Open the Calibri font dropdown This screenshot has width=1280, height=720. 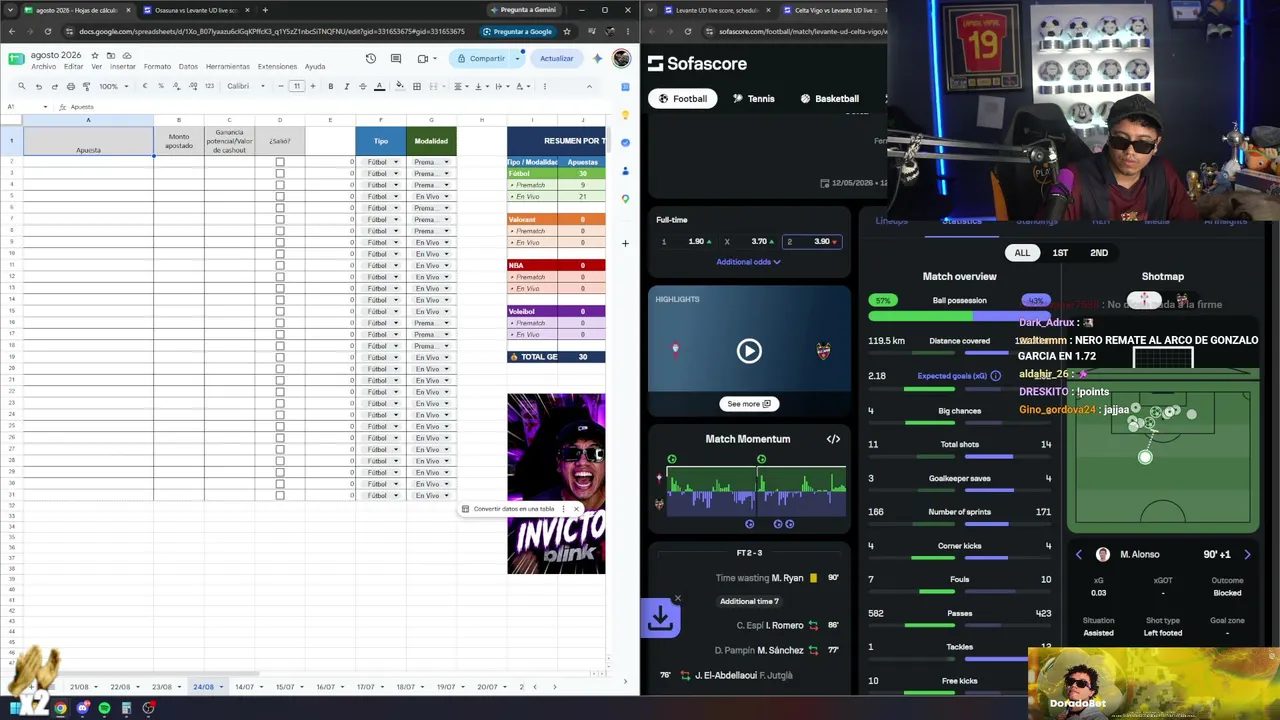click(x=244, y=86)
